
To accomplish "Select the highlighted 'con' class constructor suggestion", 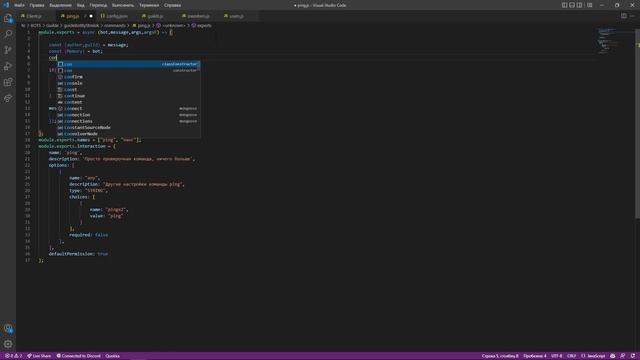I will pos(129,64).
